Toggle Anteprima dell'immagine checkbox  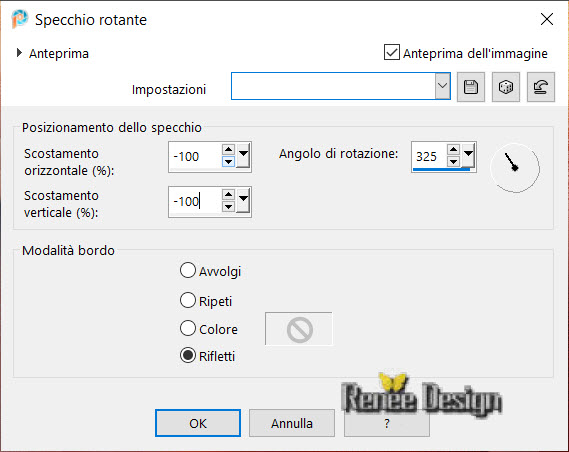[392, 52]
